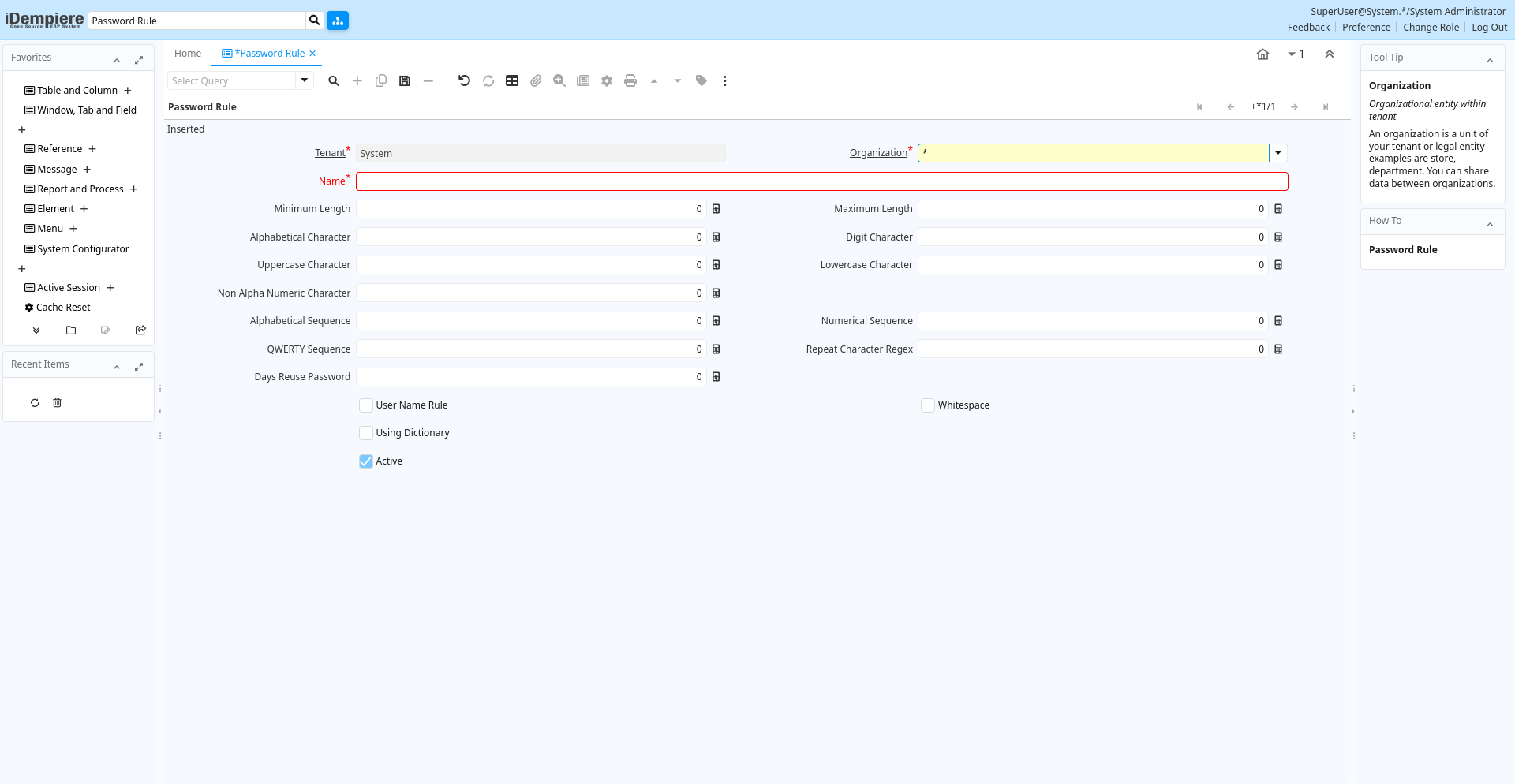Click the Print icon in the toolbar
Screen dimensions: 1515x784
[x=630, y=81]
